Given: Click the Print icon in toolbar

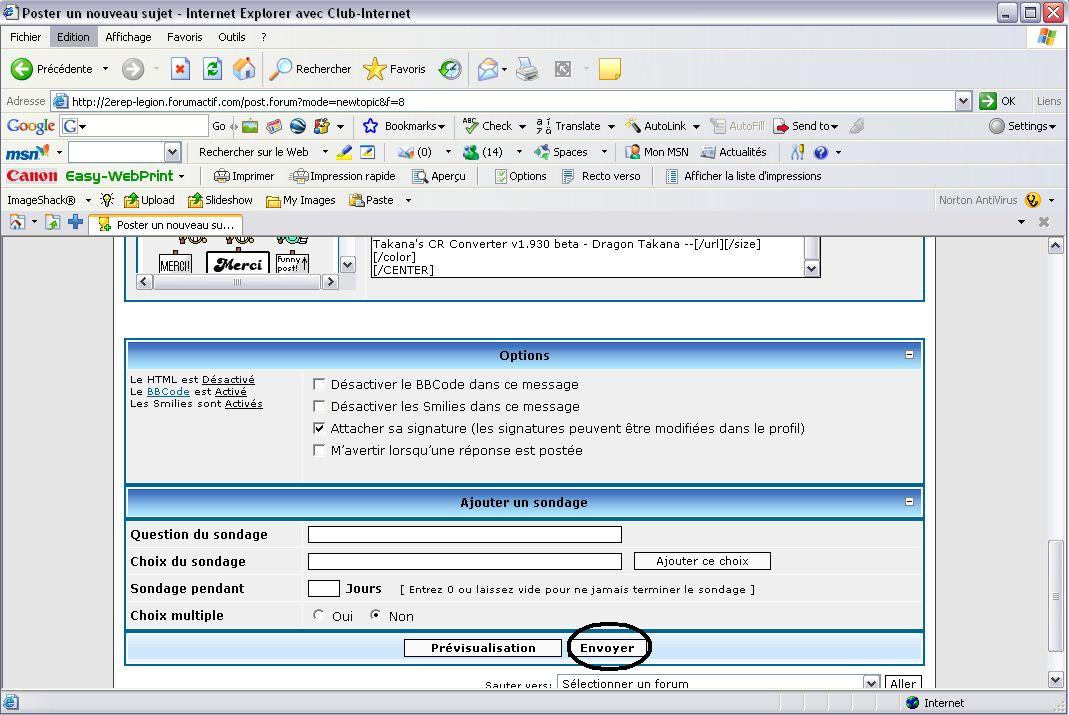Looking at the screenshot, I should point(527,69).
